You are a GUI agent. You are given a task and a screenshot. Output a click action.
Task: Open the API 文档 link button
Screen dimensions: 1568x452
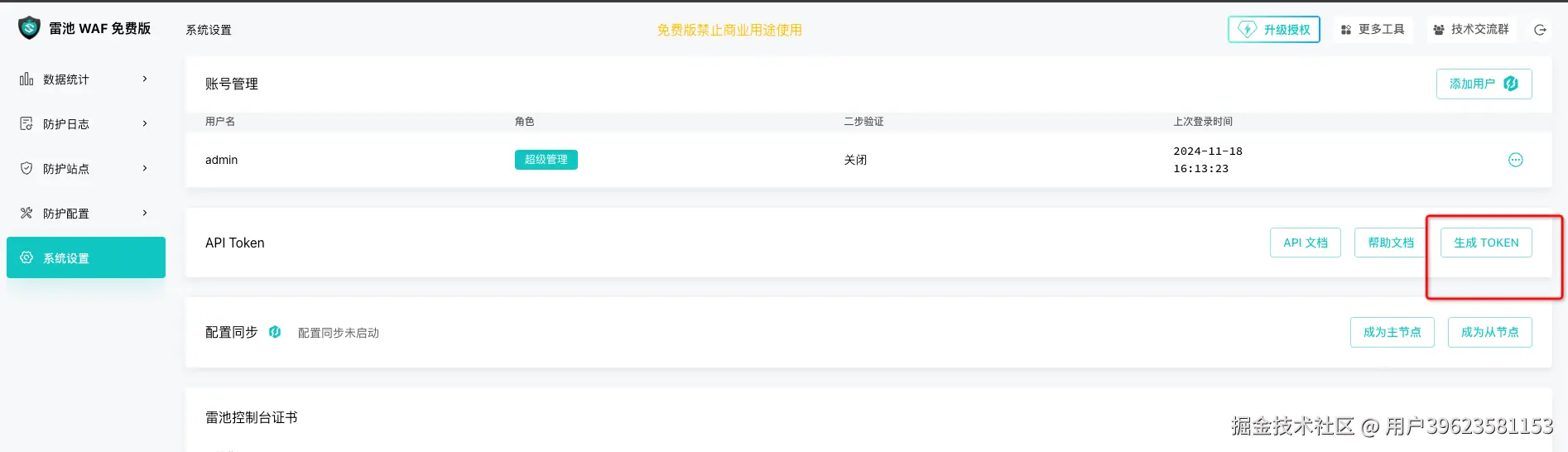[x=1305, y=243]
